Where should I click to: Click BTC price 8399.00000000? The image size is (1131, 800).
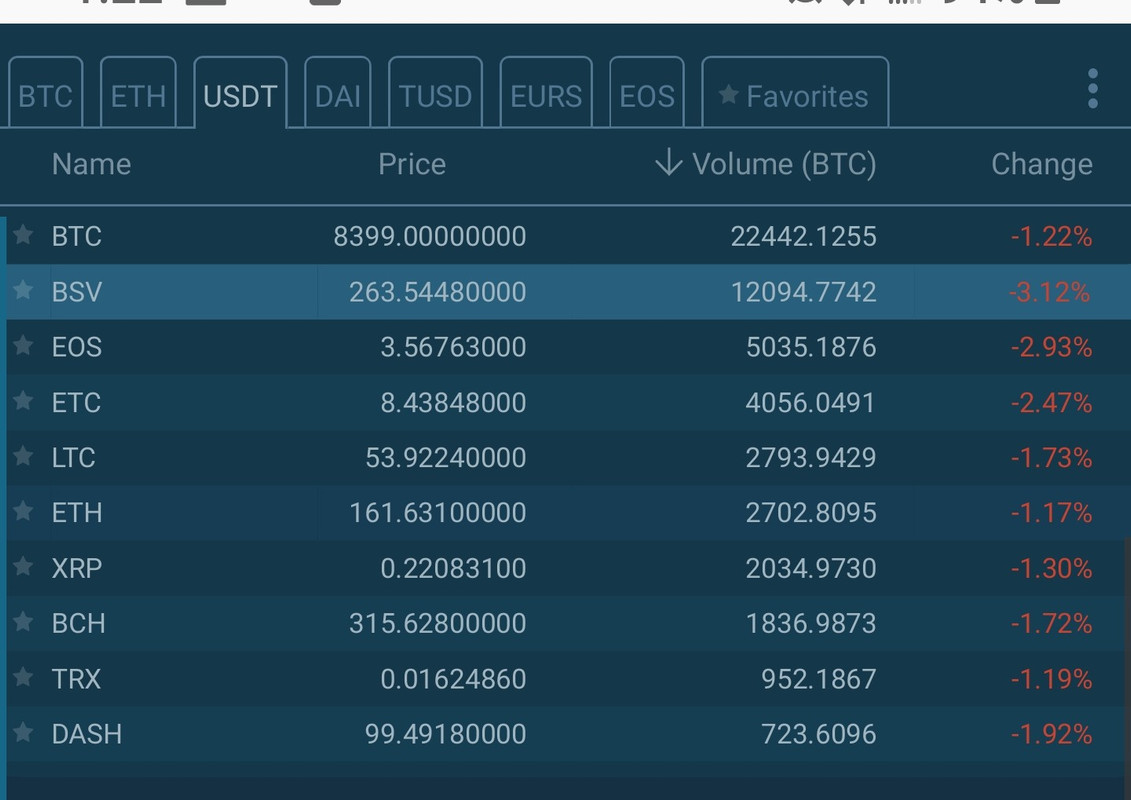tap(430, 237)
